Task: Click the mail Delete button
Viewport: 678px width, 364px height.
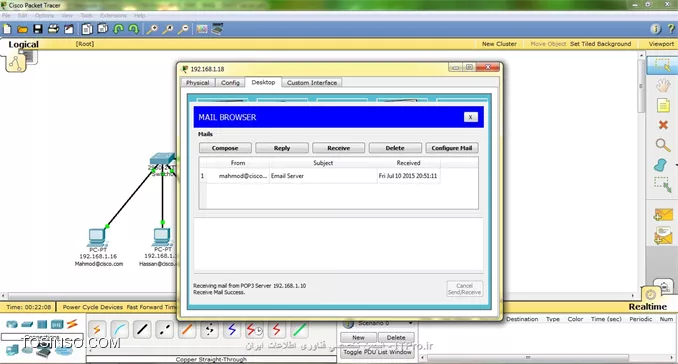Action: (395, 148)
